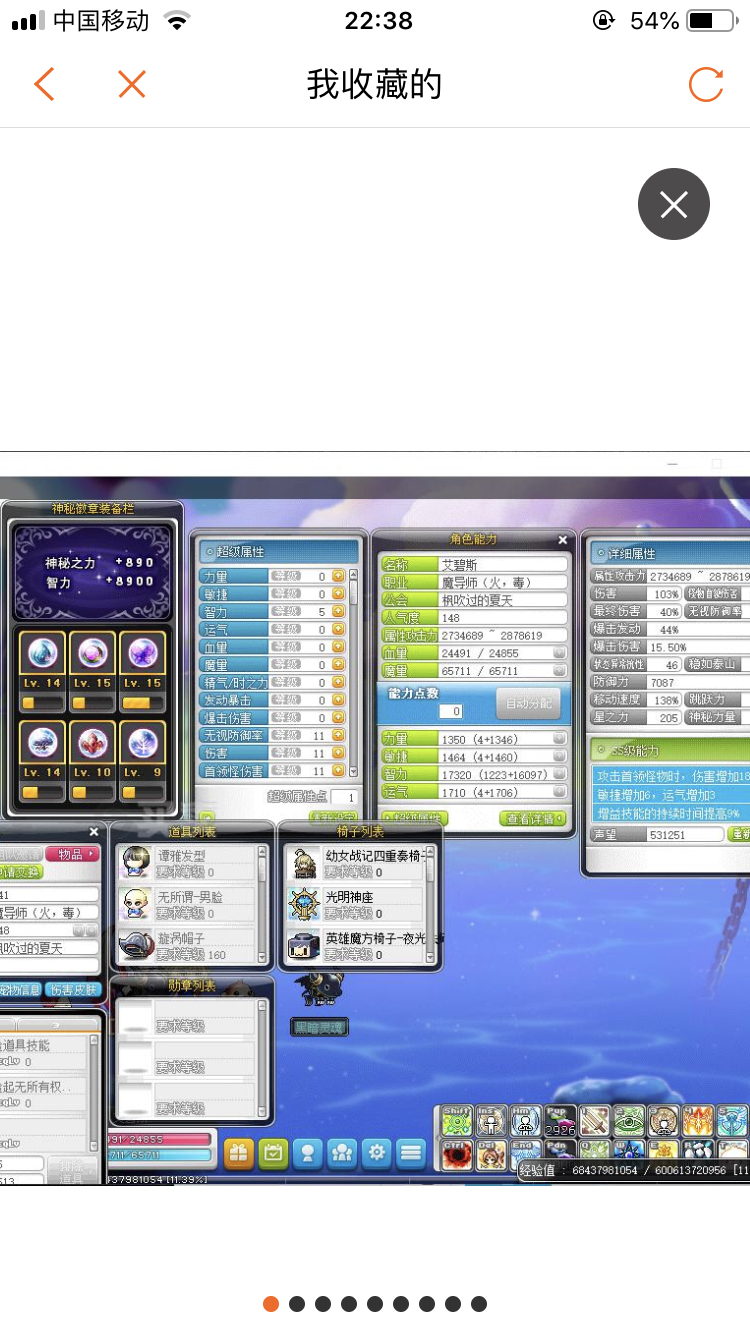Click the 超级属性 panel header

click(278, 551)
